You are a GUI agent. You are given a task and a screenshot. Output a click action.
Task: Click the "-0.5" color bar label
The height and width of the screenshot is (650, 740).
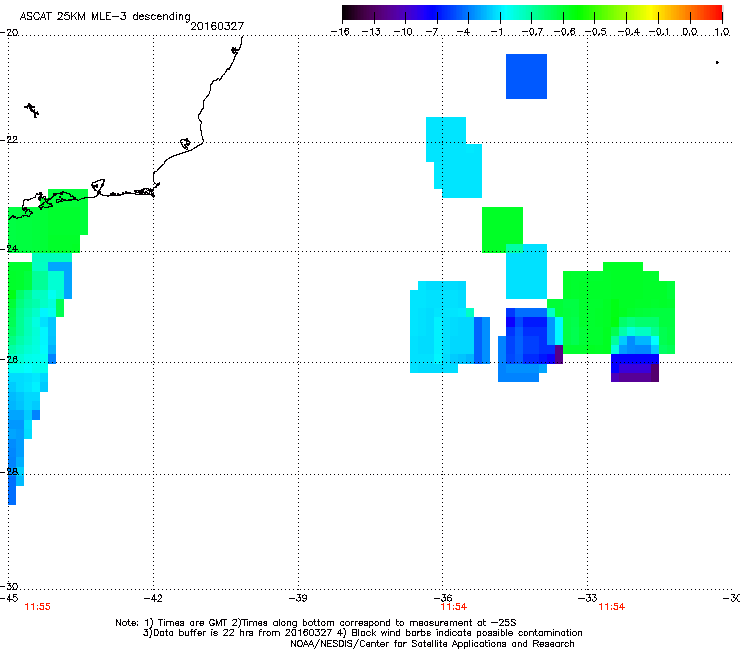click(x=596, y=32)
